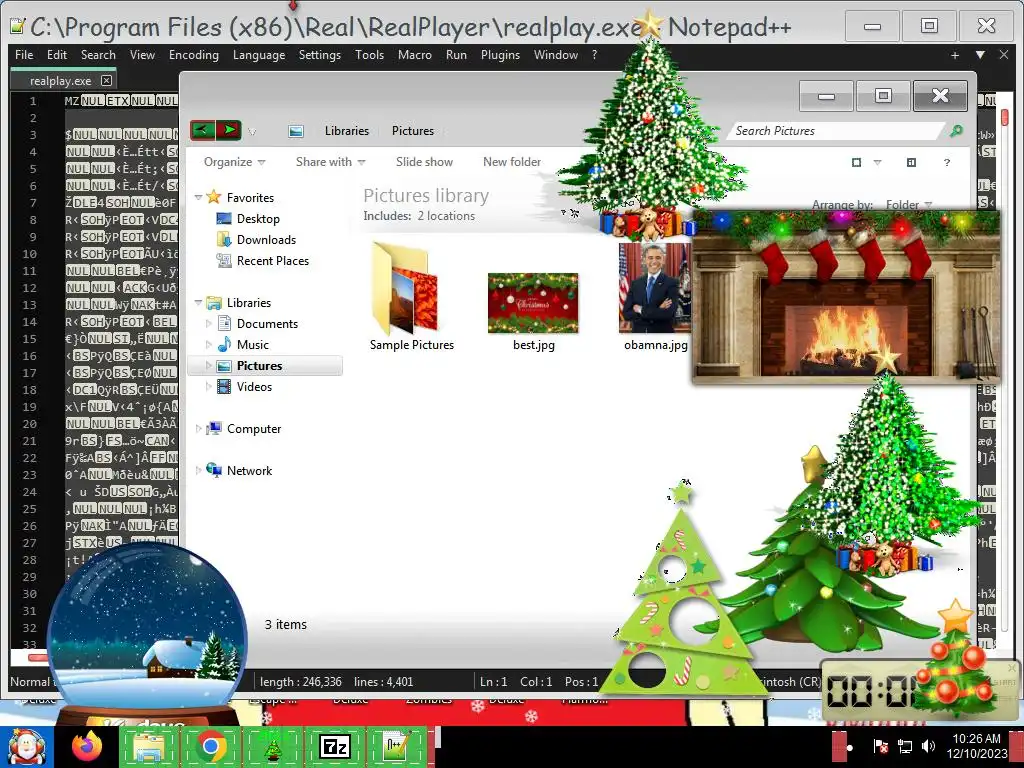Viewport: 1024px width, 768px height.
Task: Open Desktop under Favorites
Action: point(258,219)
